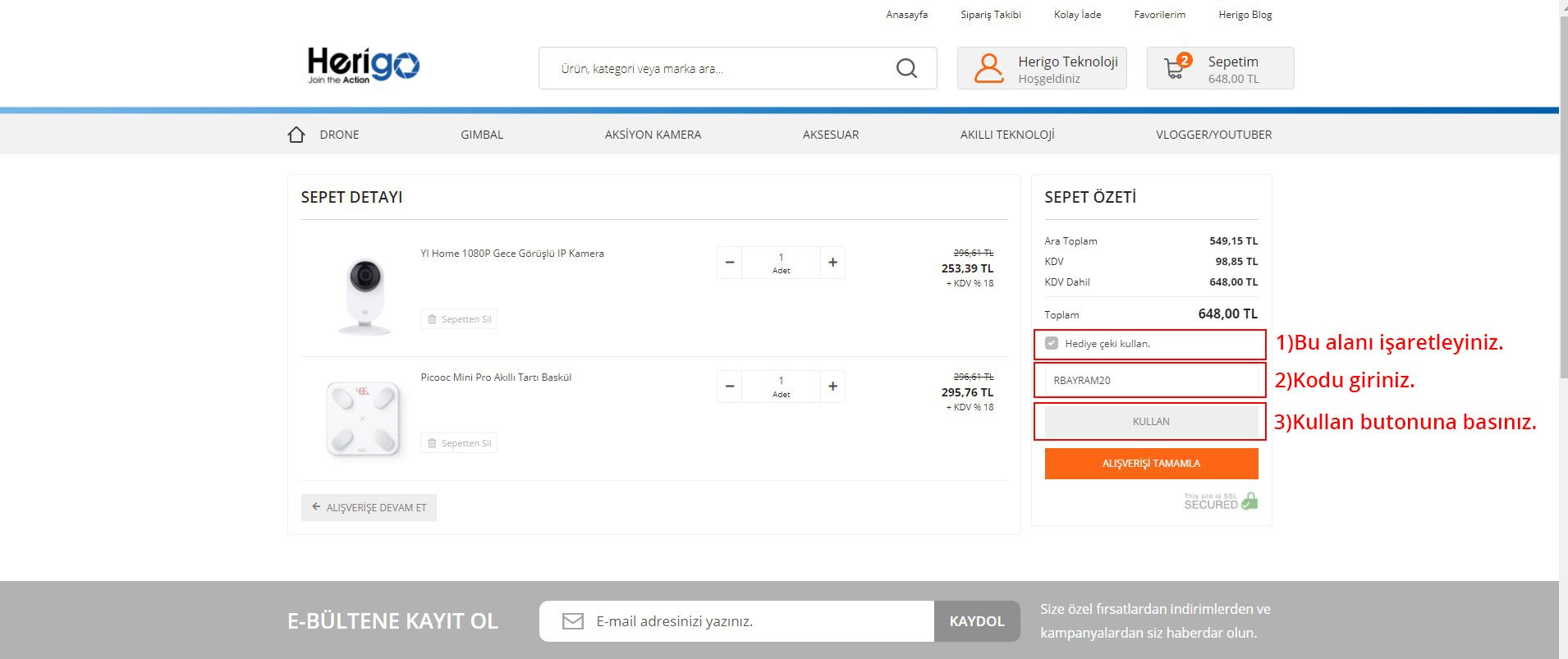Open the DRONE menu

[339, 135]
